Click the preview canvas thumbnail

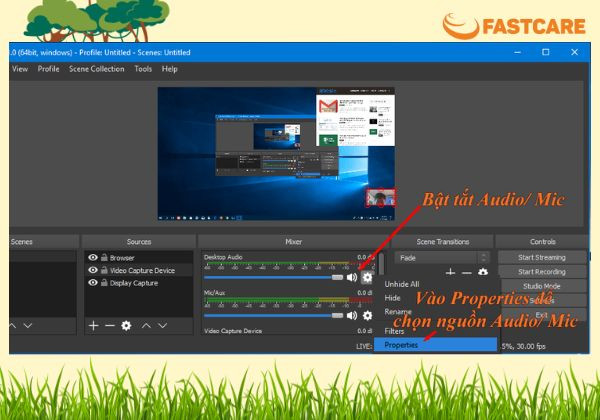click(276, 154)
